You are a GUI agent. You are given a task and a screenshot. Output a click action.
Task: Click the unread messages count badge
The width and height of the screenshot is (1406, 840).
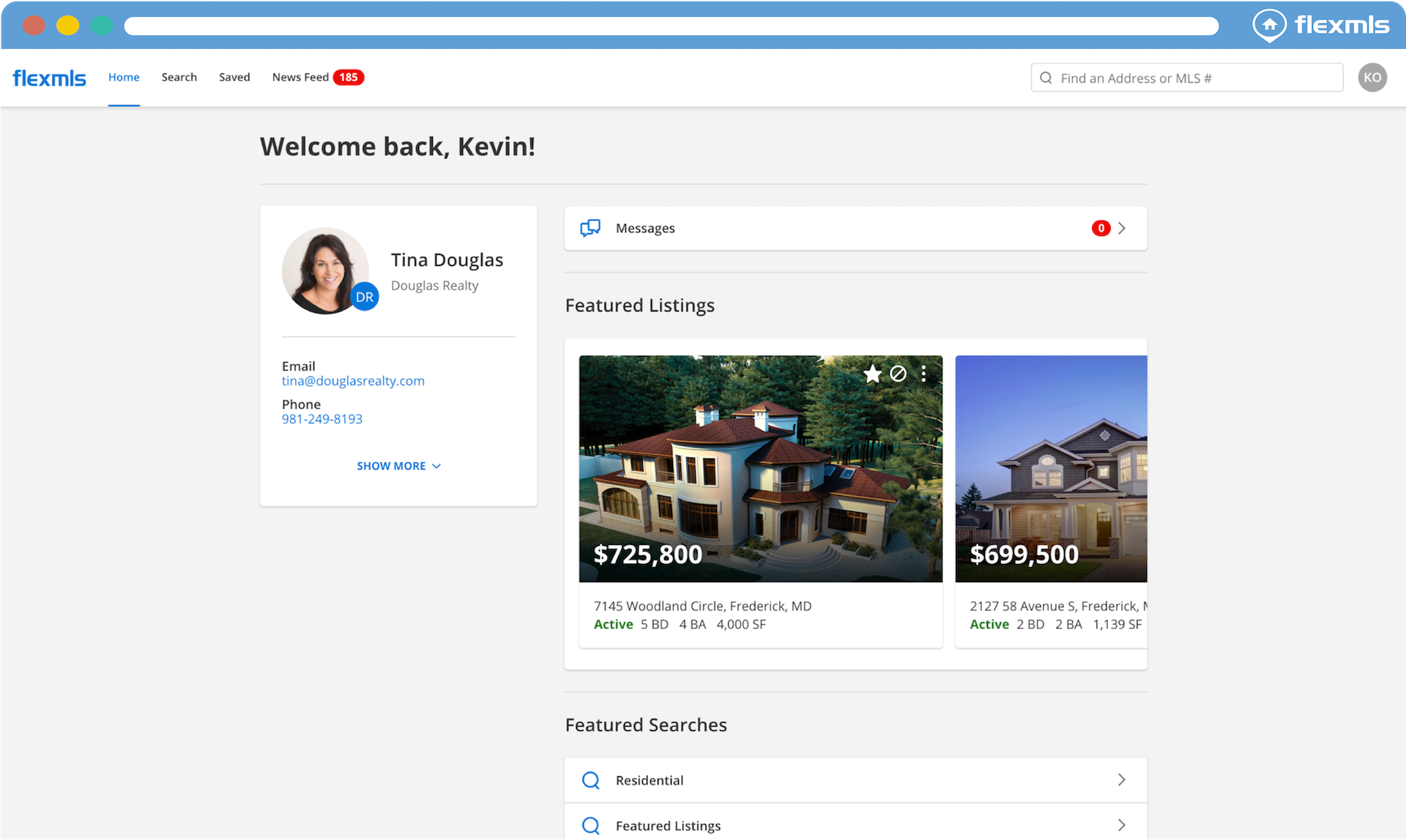pyautogui.click(x=1100, y=228)
